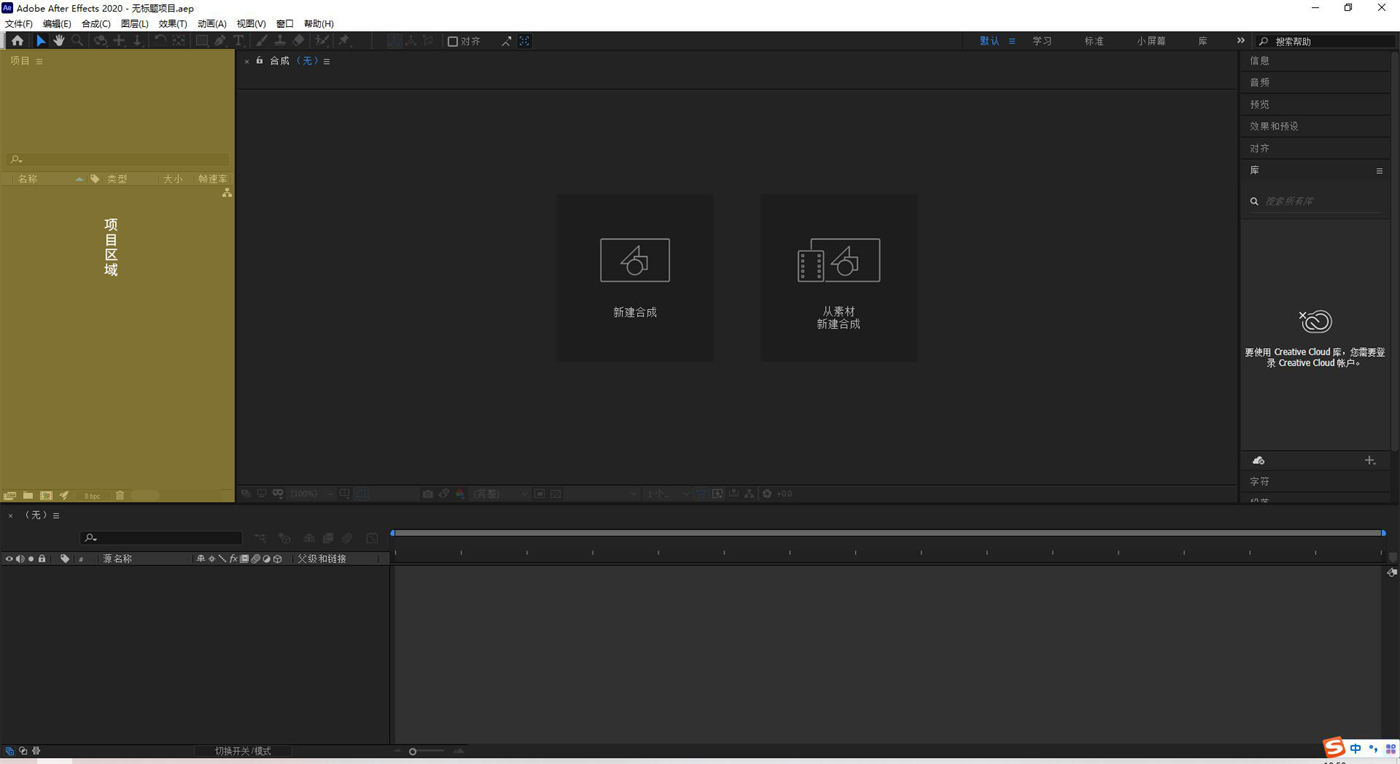
Task: Switch to the 学习 workspace tab
Action: (x=1042, y=41)
